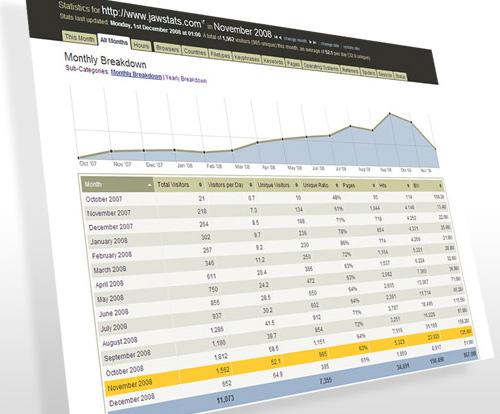
Task: Click the Yearly Breakdown sub-category link
Action: point(186,79)
